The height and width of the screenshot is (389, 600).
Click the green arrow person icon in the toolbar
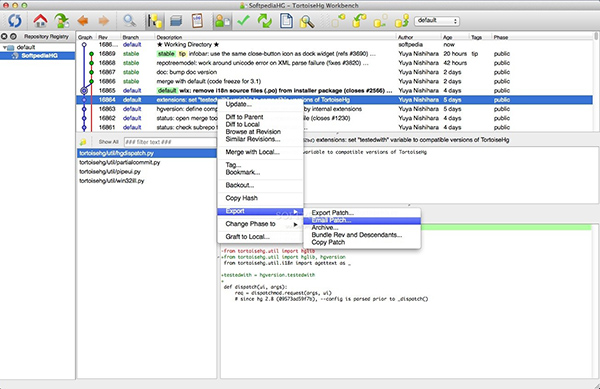coord(61,21)
